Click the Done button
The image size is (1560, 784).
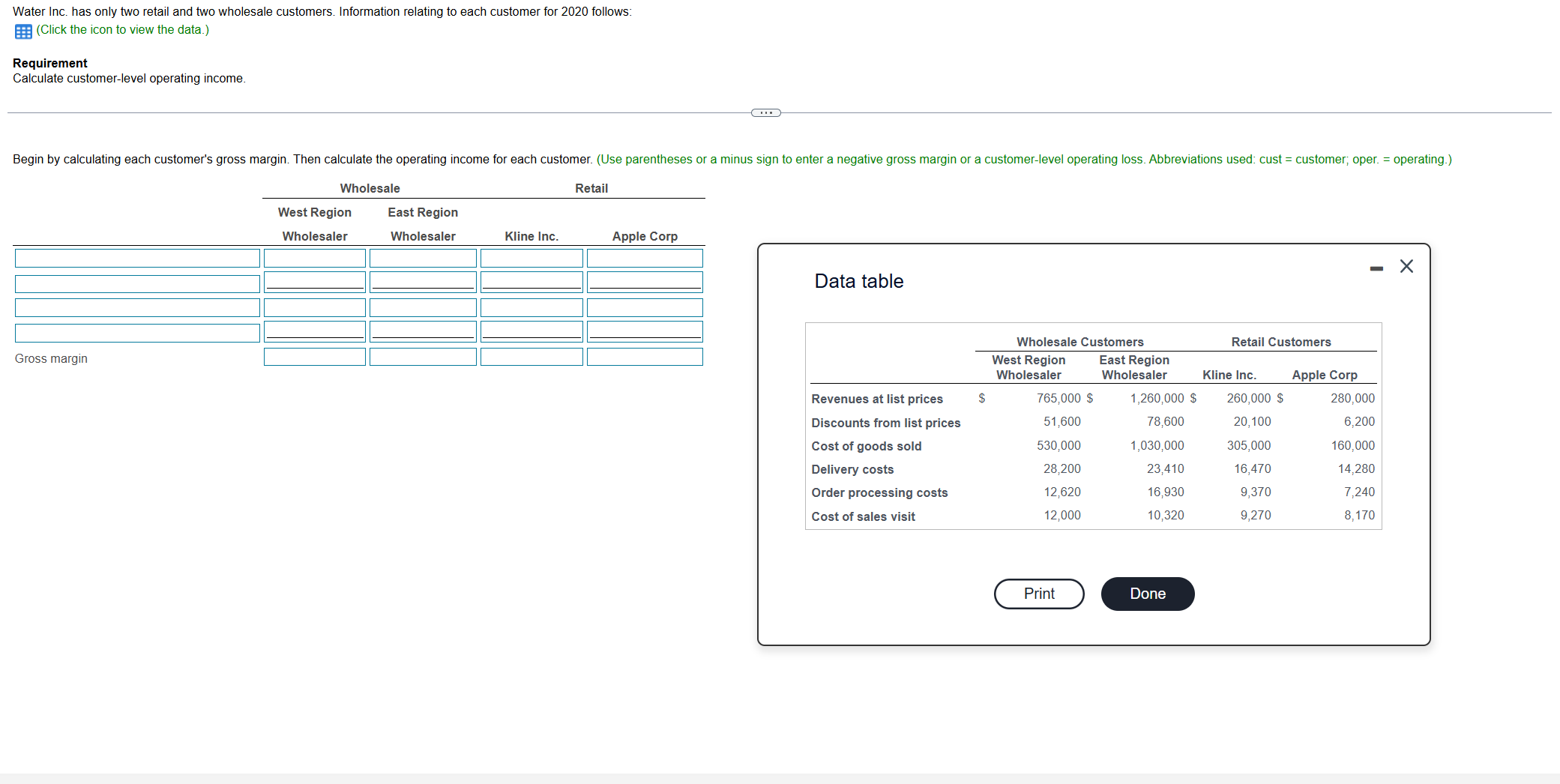[x=1146, y=593]
